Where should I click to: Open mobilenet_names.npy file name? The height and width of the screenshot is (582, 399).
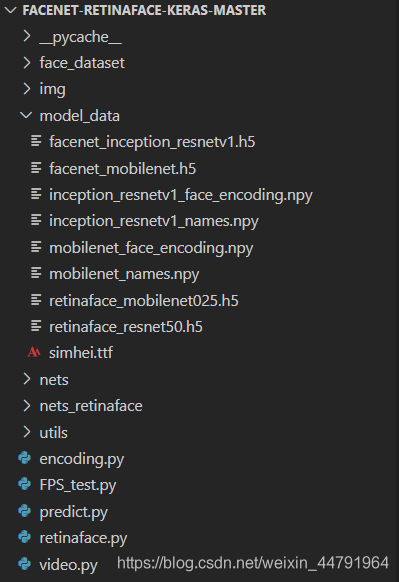pyautogui.click(x=124, y=275)
